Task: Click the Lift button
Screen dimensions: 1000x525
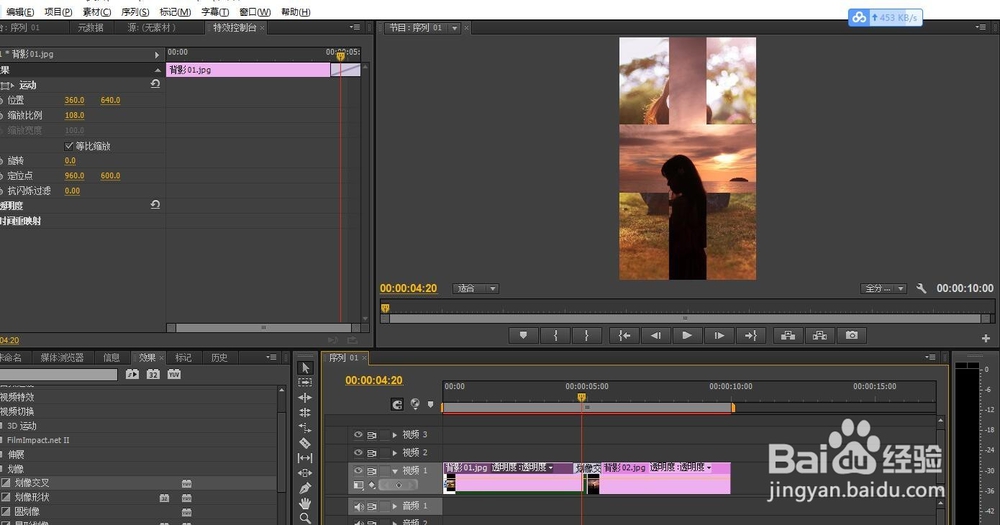Action: tap(788, 336)
